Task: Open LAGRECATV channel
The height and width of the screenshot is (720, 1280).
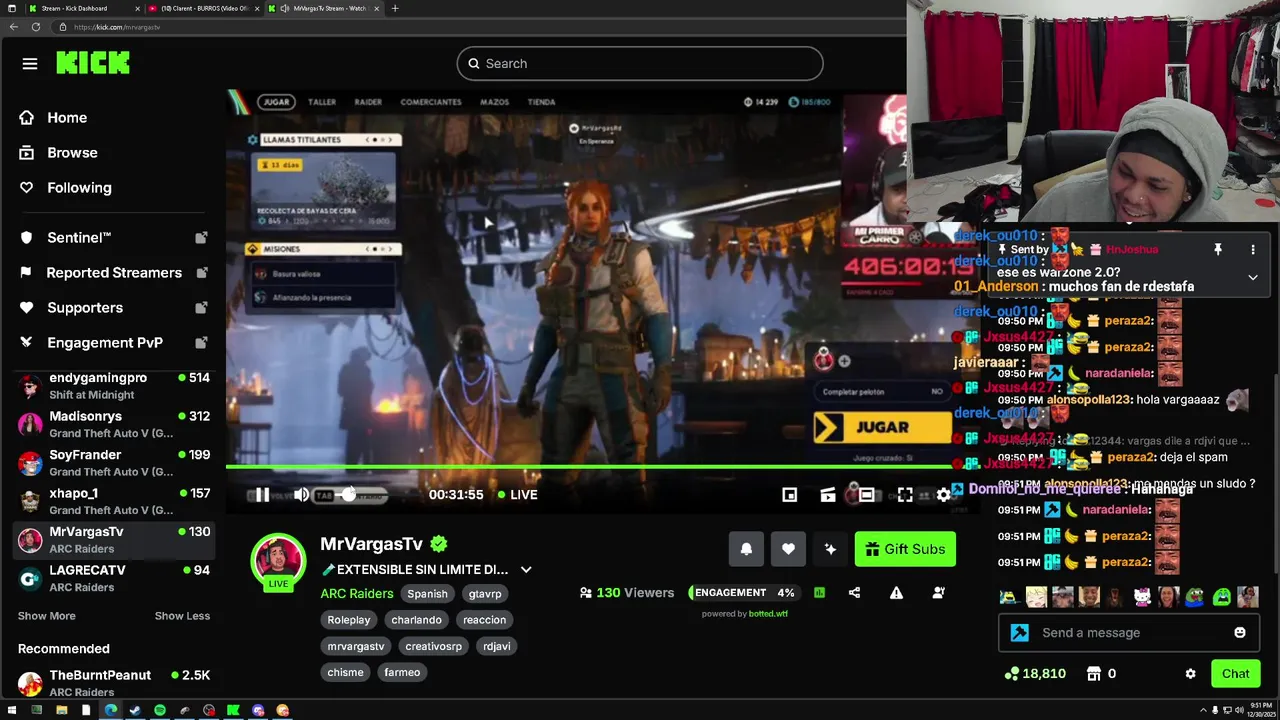Action: 113,578
